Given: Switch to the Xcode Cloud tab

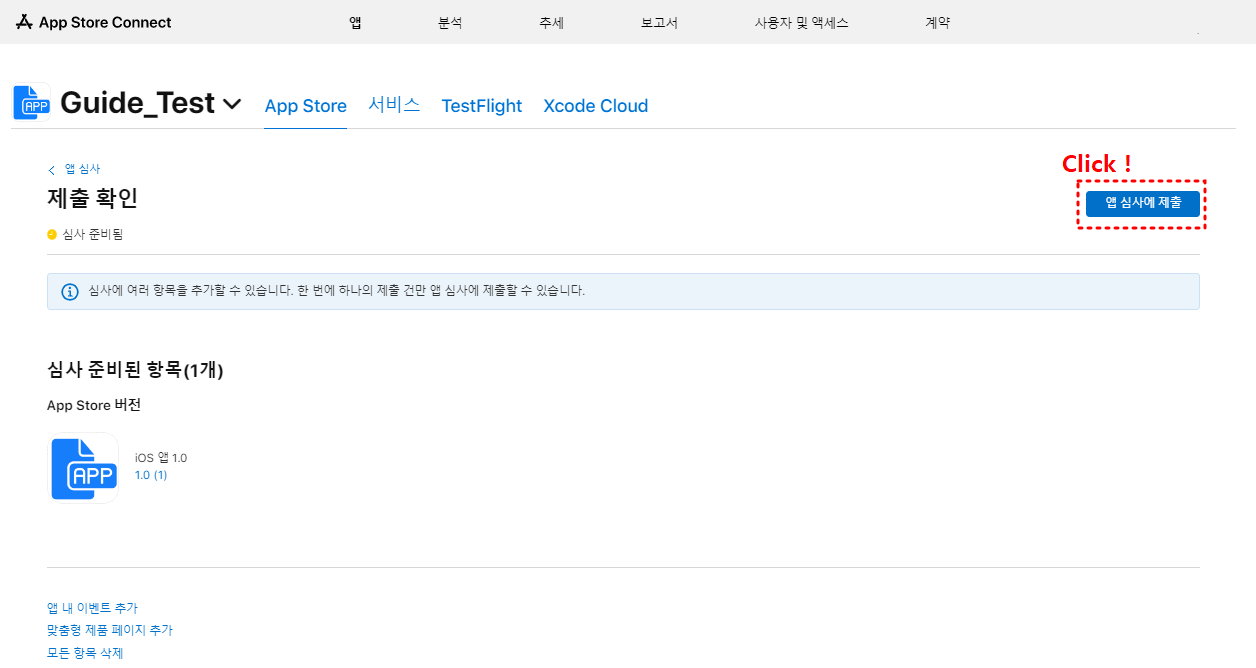Looking at the screenshot, I should click(596, 106).
